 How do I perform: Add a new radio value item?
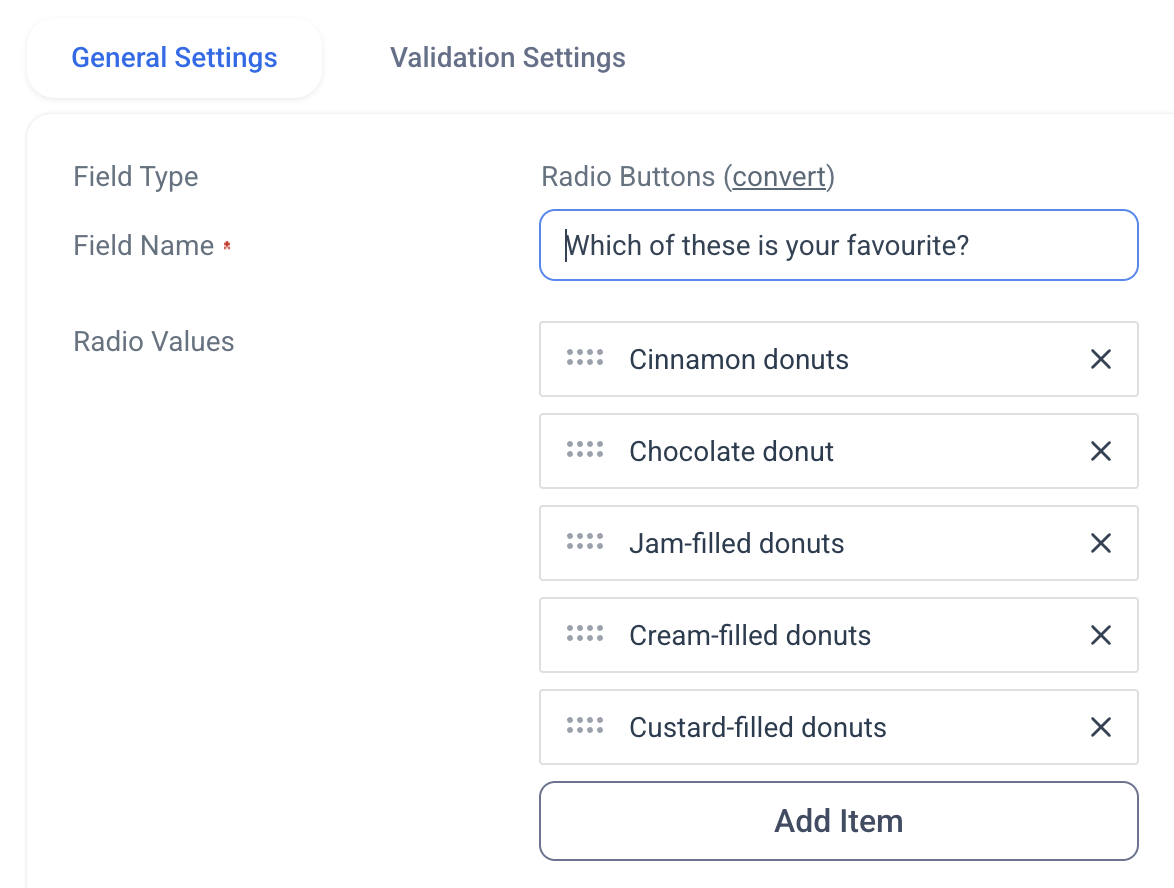[x=839, y=821]
